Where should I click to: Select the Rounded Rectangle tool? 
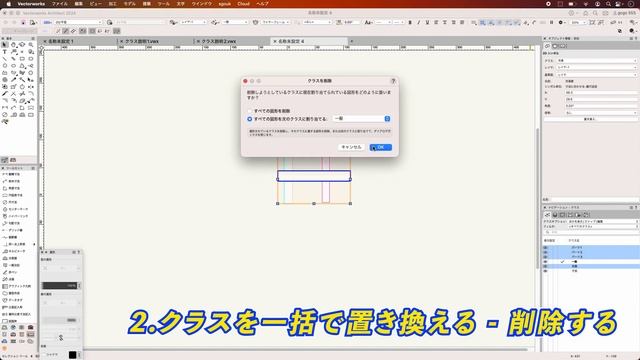coord(31,59)
